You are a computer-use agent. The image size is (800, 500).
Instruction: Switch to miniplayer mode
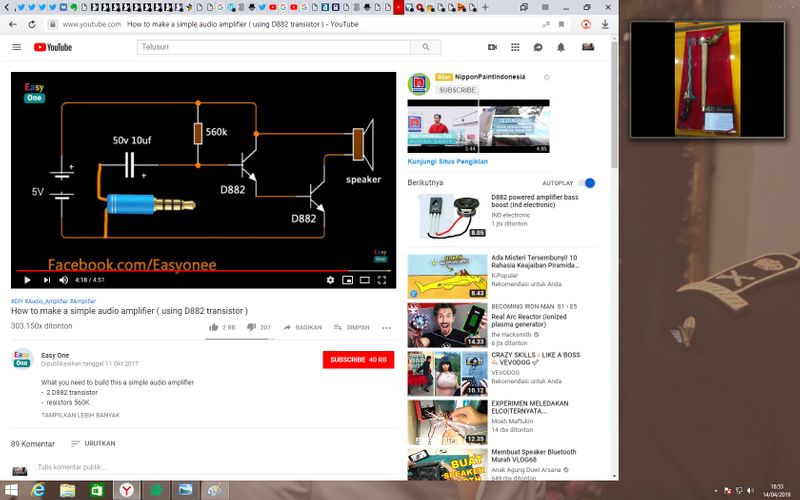point(347,280)
